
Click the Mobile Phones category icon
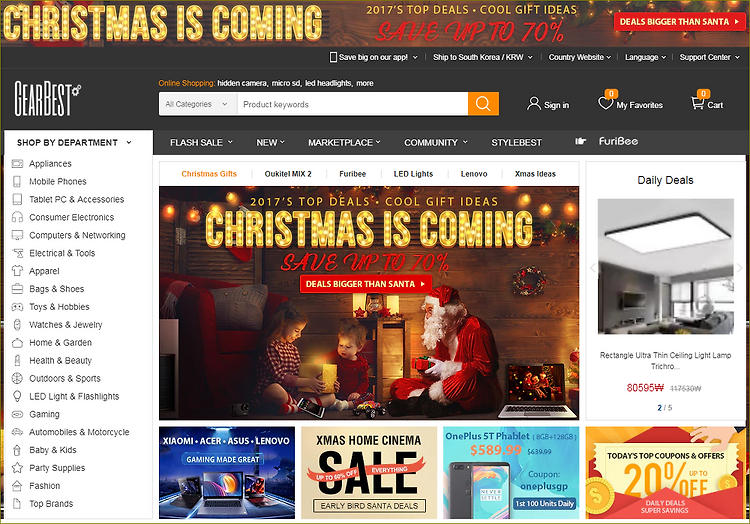(17, 182)
